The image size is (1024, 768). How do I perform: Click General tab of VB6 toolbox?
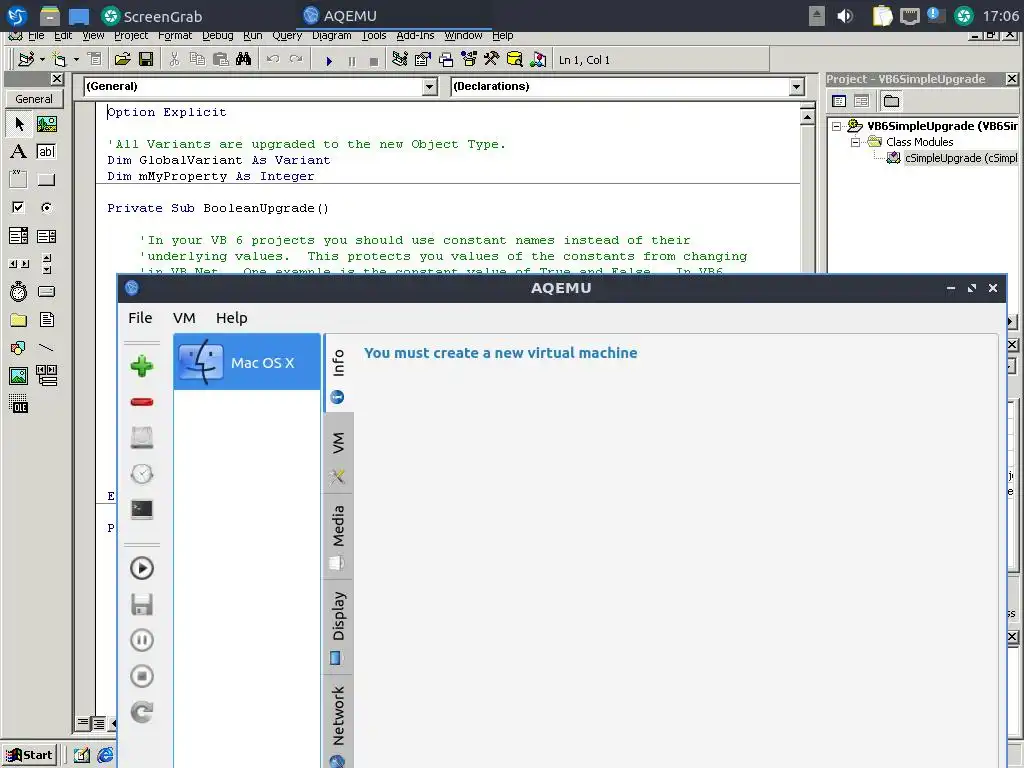34,99
